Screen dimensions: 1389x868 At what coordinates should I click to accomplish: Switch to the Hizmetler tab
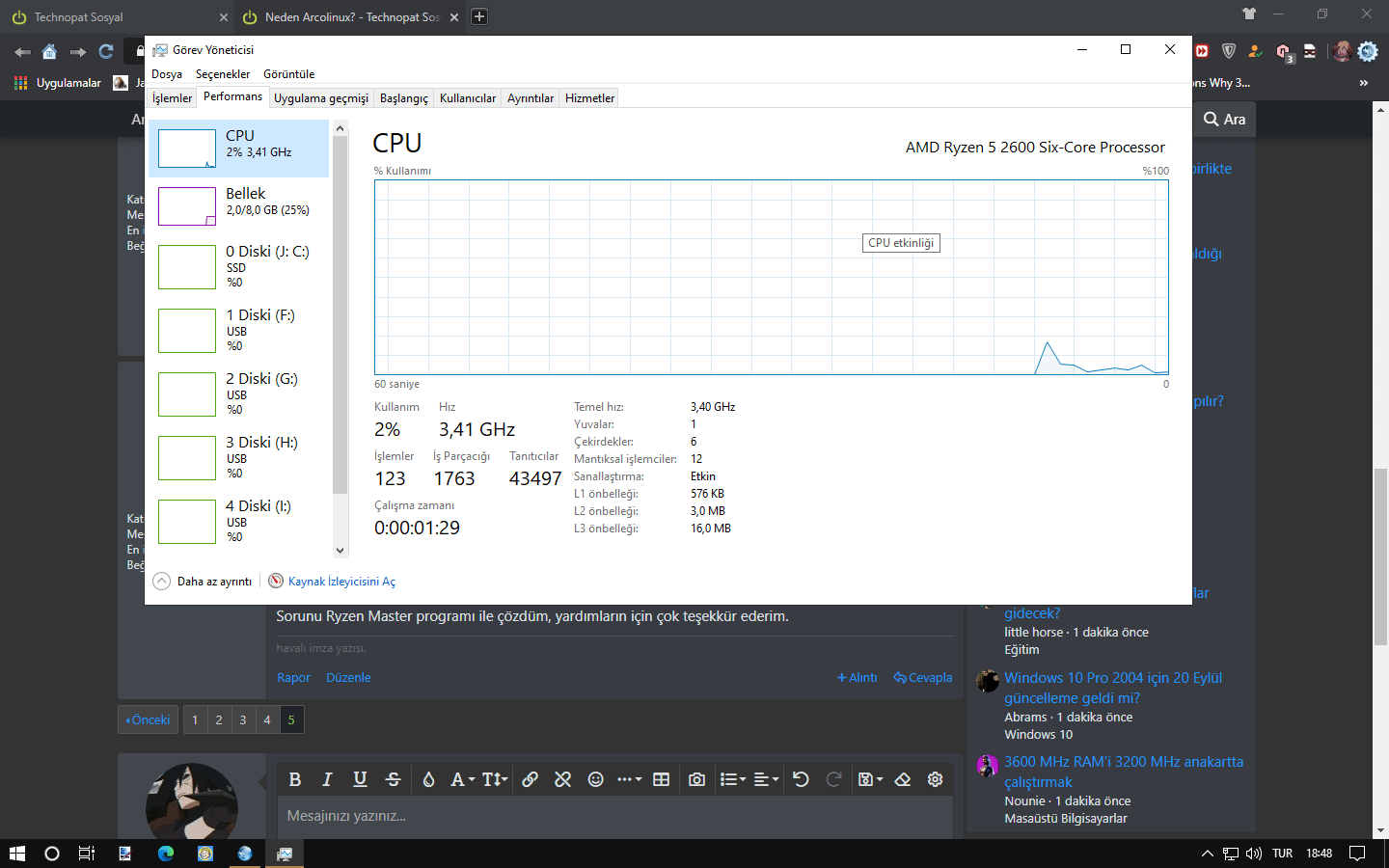point(590,98)
